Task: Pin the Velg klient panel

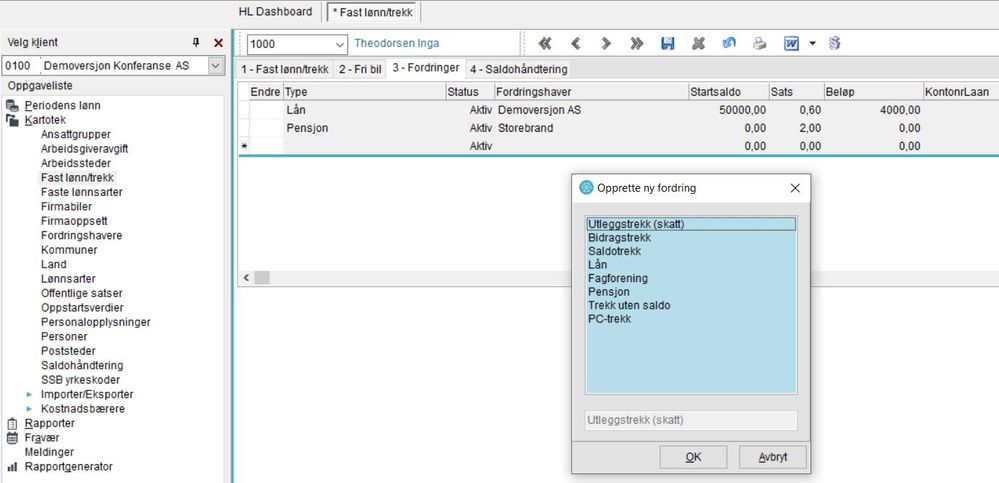Action: (x=196, y=43)
